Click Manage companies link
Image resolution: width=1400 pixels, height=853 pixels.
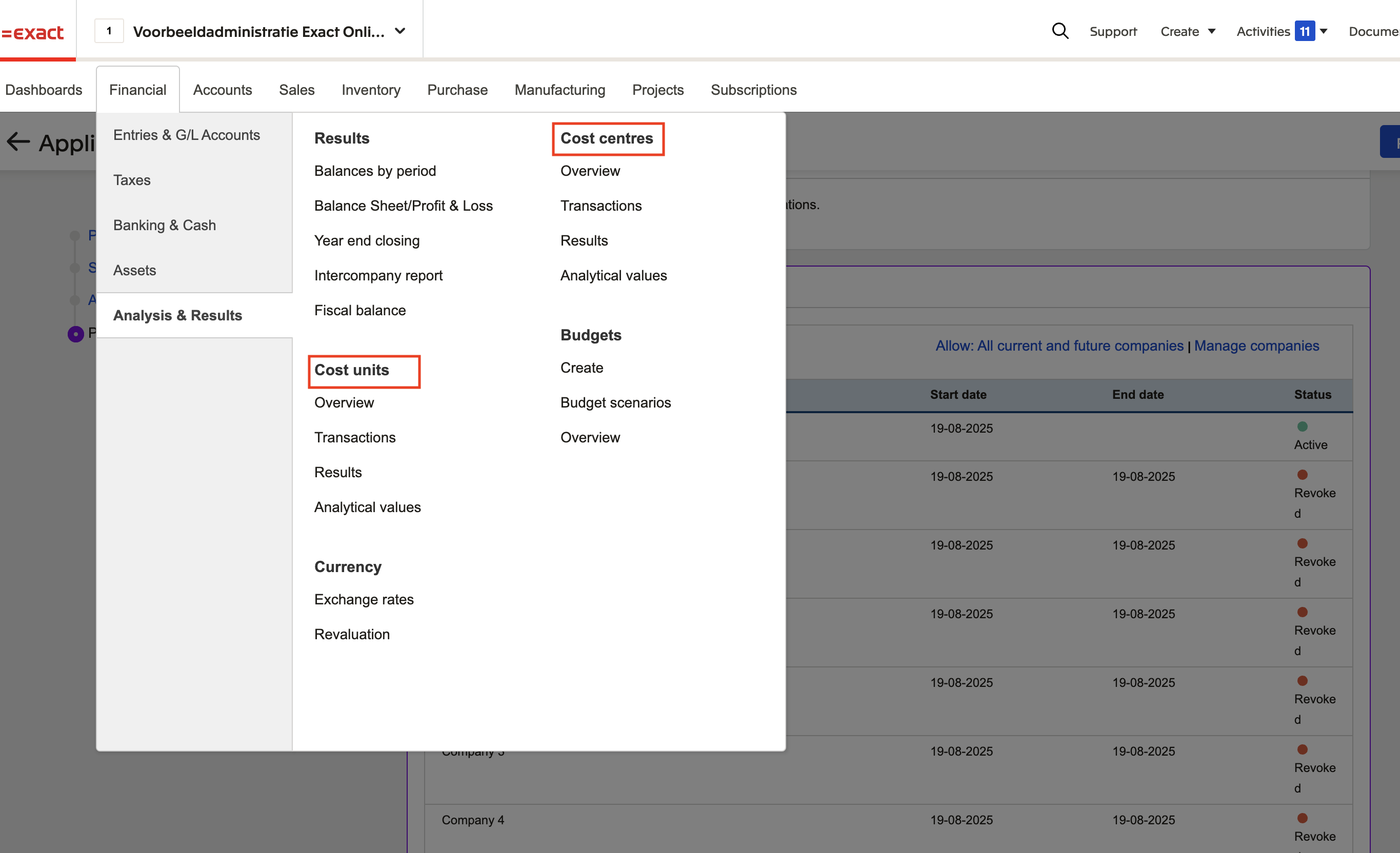click(1256, 346)
